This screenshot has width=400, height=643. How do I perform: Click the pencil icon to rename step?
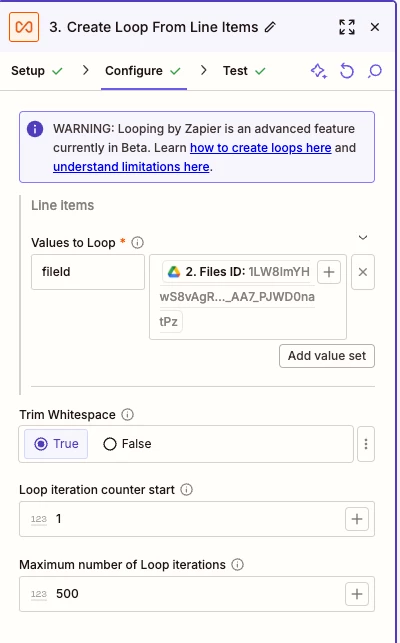click(270, 27)
